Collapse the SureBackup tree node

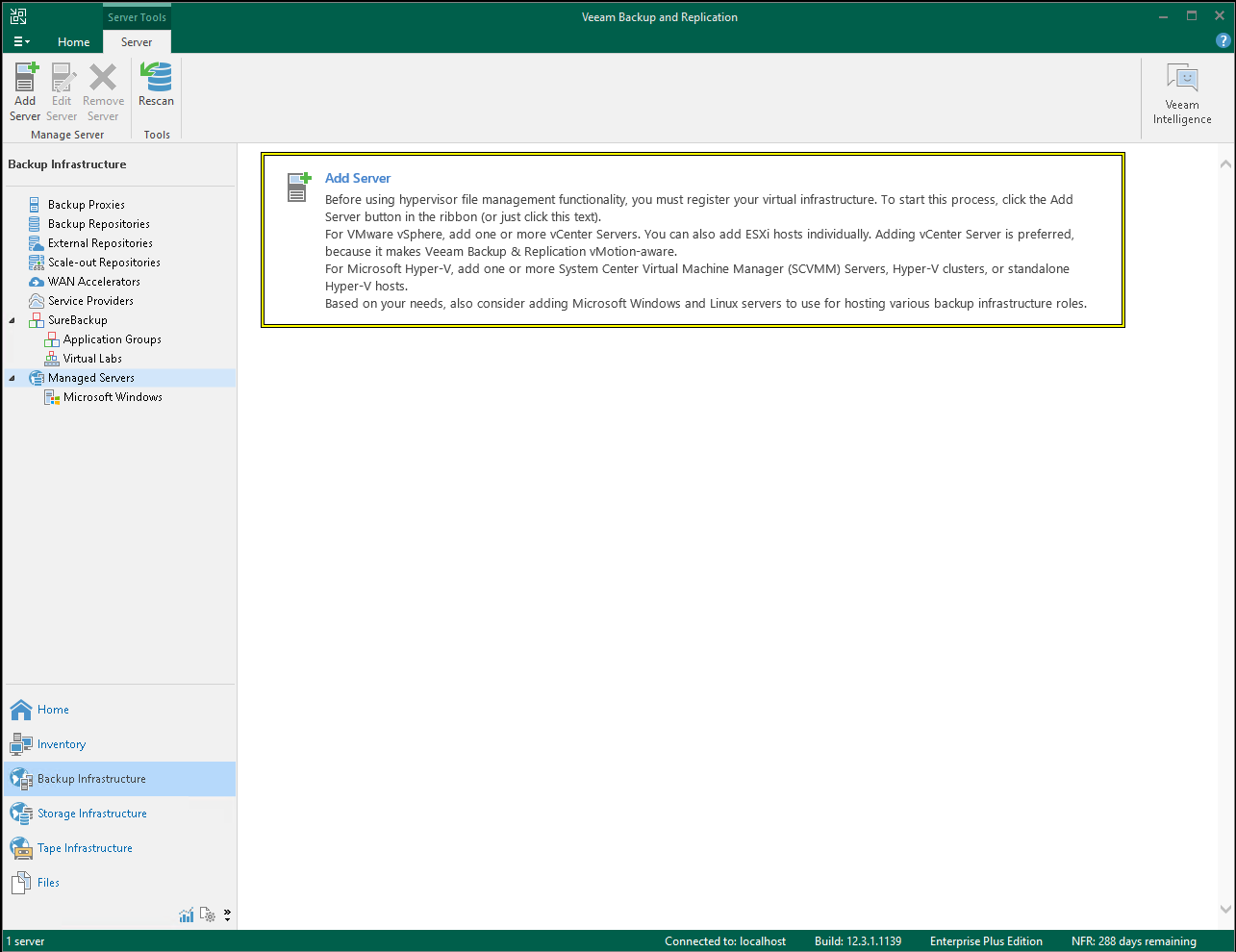pos(13,320)
